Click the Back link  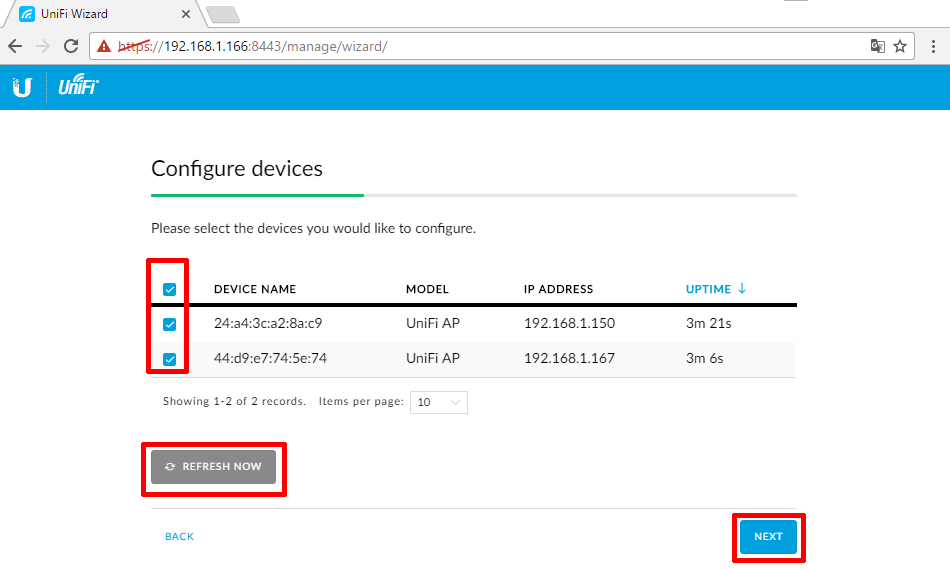click(x=179, y=536)
